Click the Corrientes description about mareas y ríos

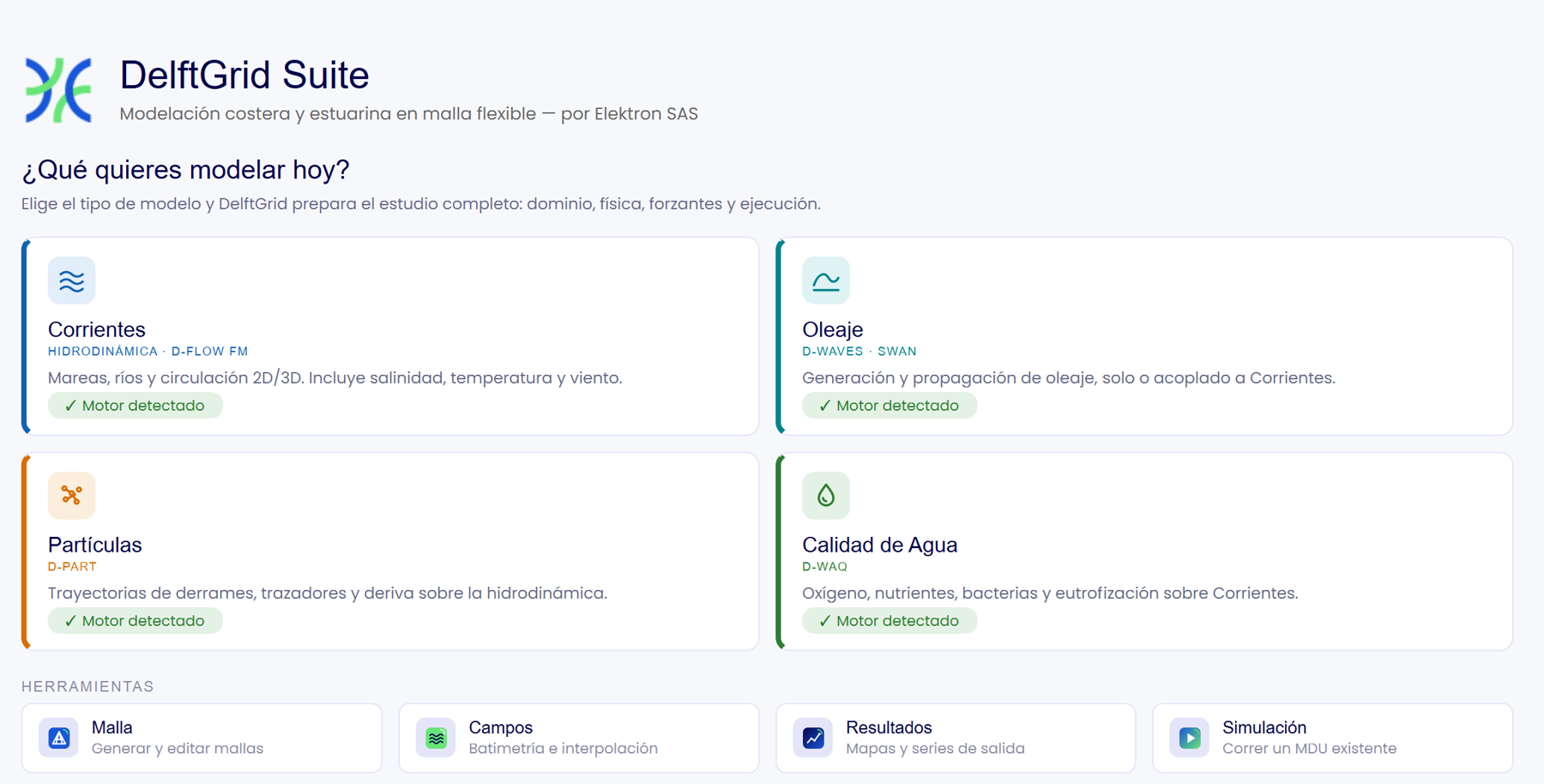(335, 378)
